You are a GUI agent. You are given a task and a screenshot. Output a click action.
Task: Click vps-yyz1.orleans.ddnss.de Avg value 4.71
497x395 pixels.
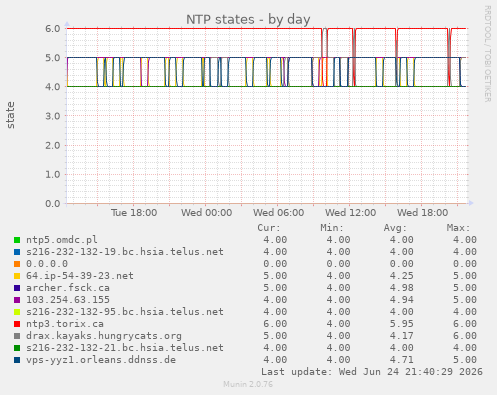tap(401, 360)
